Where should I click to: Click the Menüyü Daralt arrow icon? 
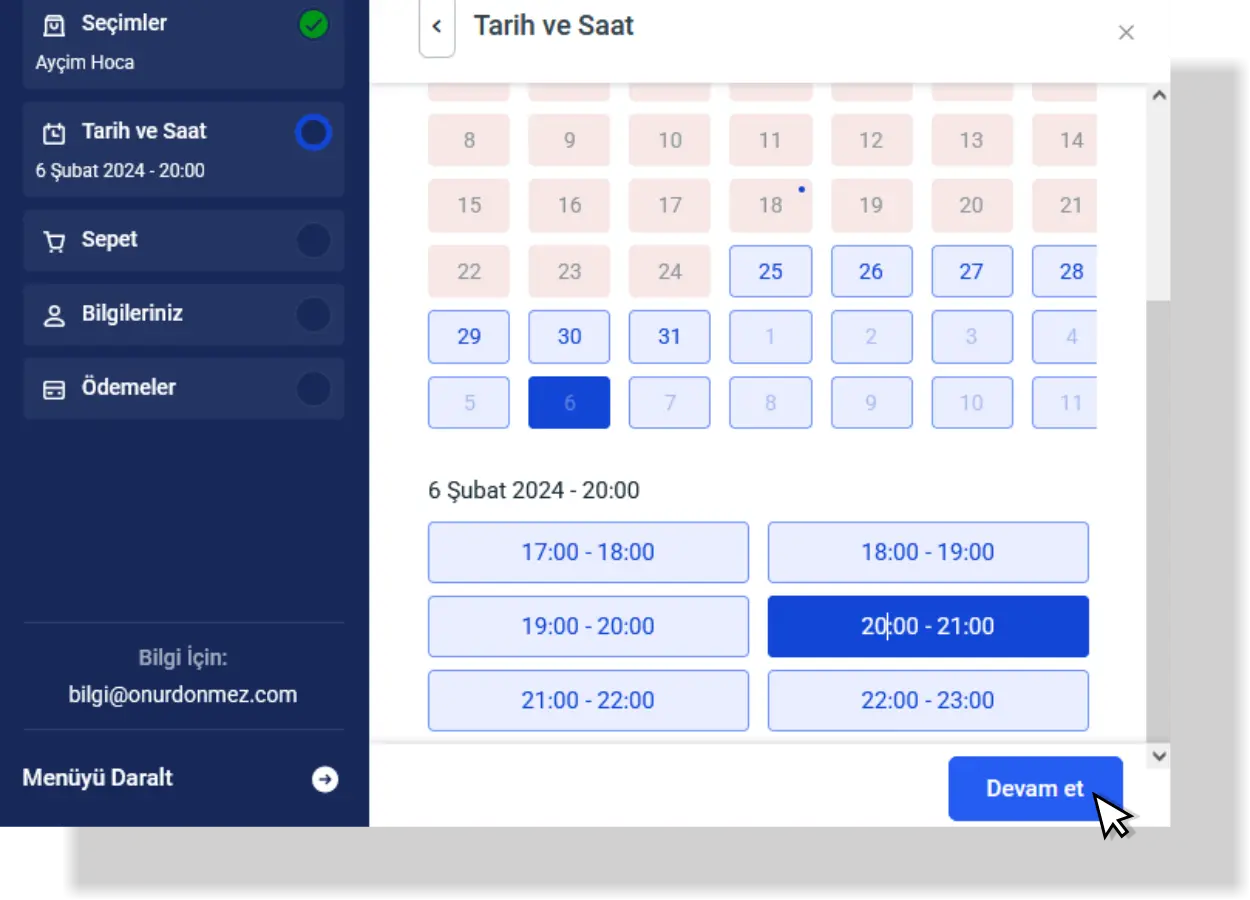pyautogui.click(x=325, y=779)
